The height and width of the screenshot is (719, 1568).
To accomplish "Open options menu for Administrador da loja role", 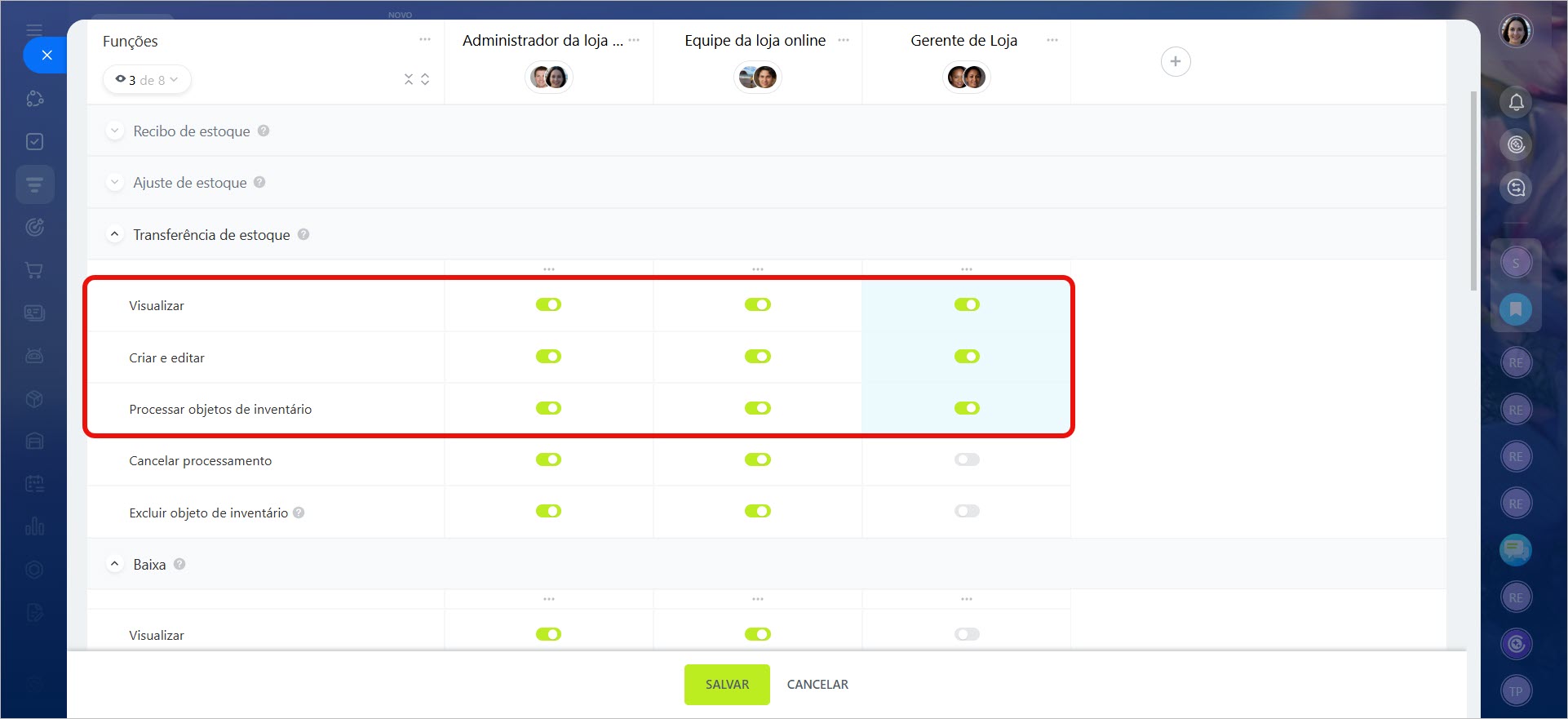I will click(x=634, y=40).
